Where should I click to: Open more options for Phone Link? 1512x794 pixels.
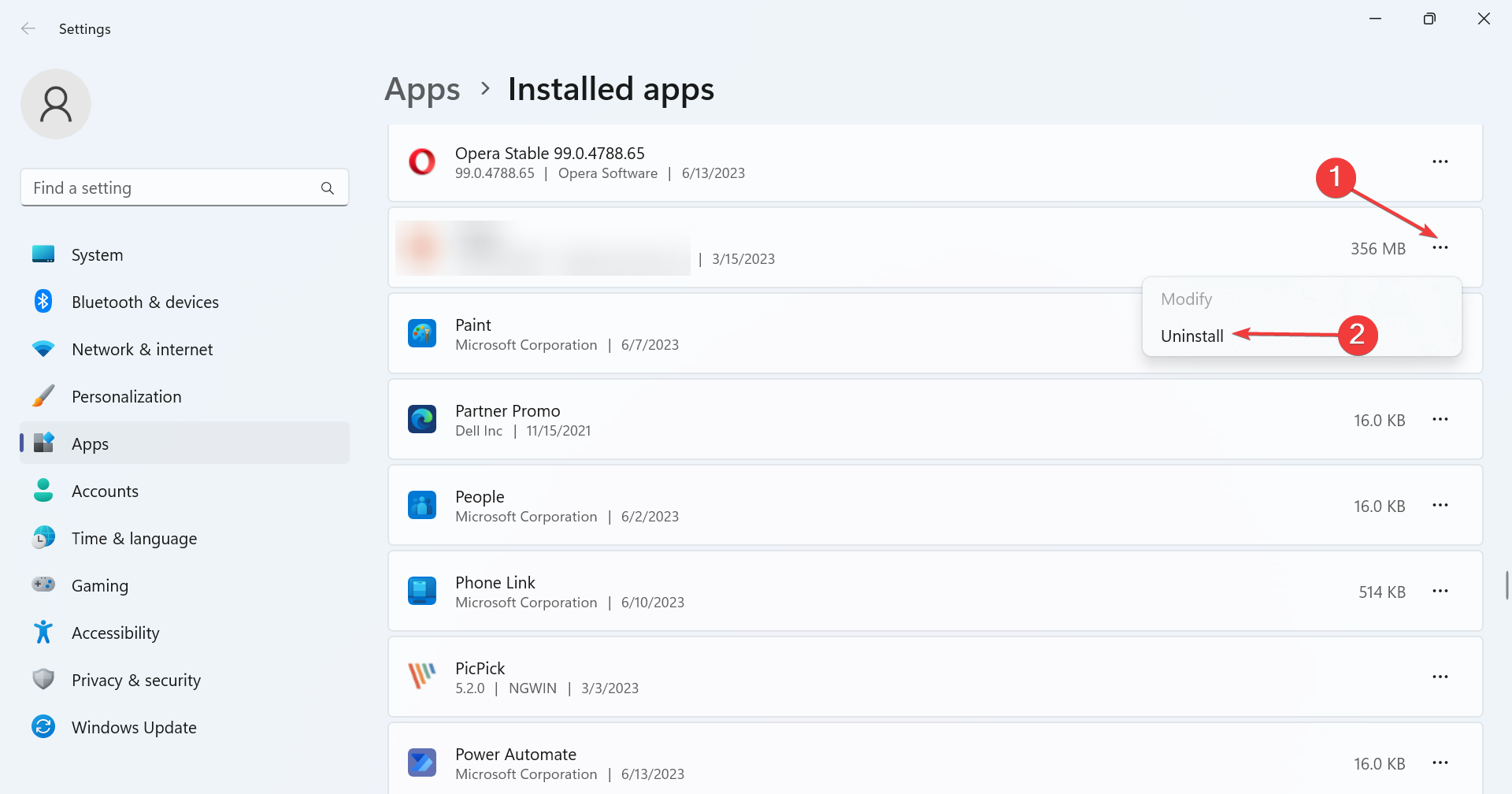[x=1440, y=591]
